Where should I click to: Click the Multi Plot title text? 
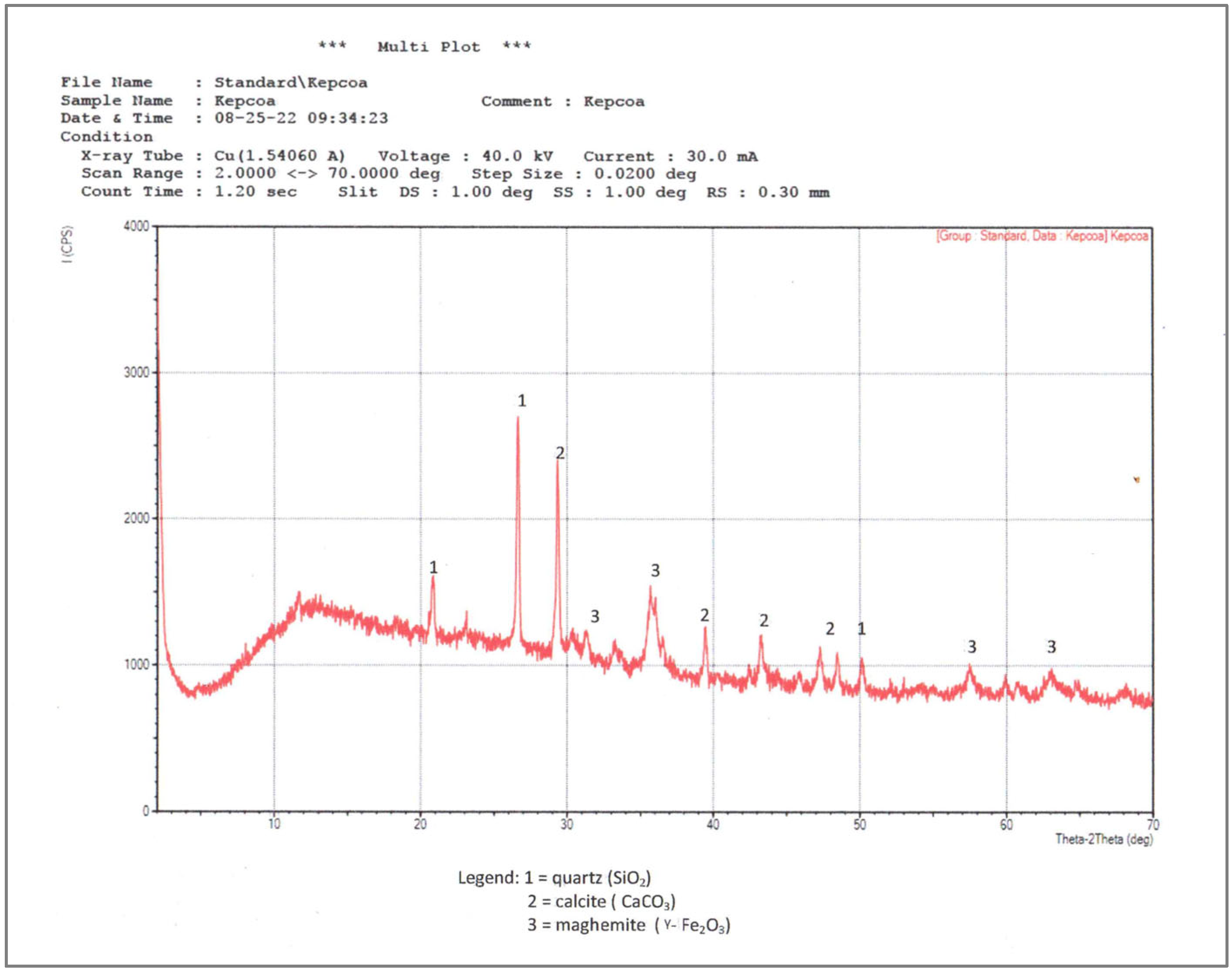pos(428,46)
